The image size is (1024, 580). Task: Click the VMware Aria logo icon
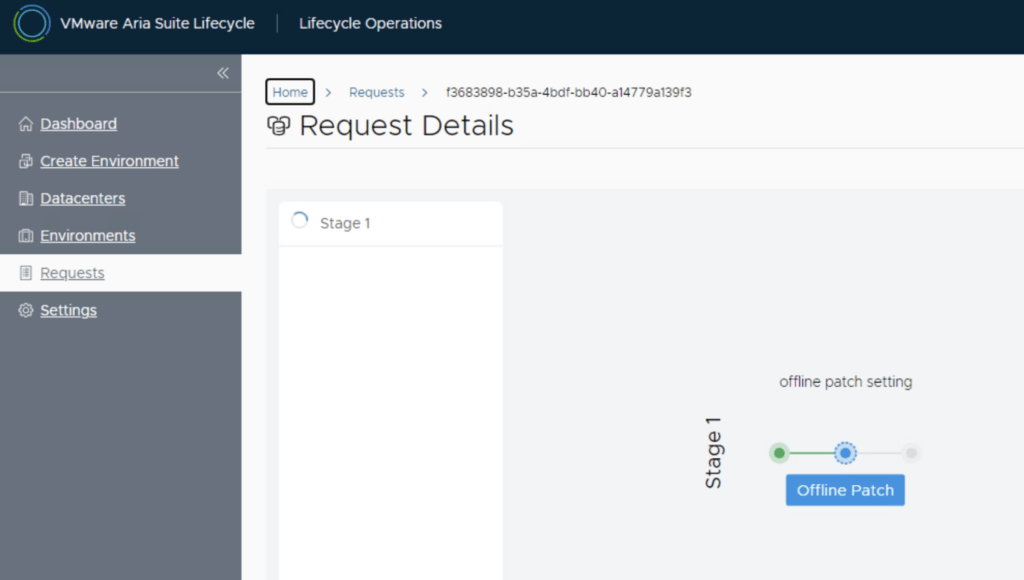coord(32,23)
